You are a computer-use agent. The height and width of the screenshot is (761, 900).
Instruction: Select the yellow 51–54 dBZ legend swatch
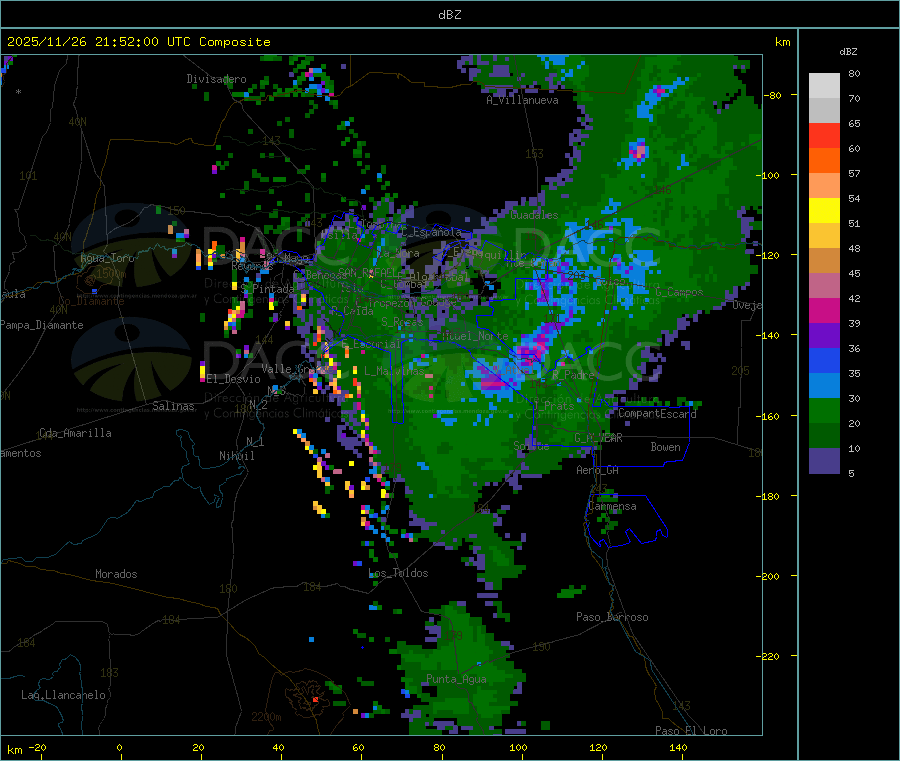[x=824, y=211]
